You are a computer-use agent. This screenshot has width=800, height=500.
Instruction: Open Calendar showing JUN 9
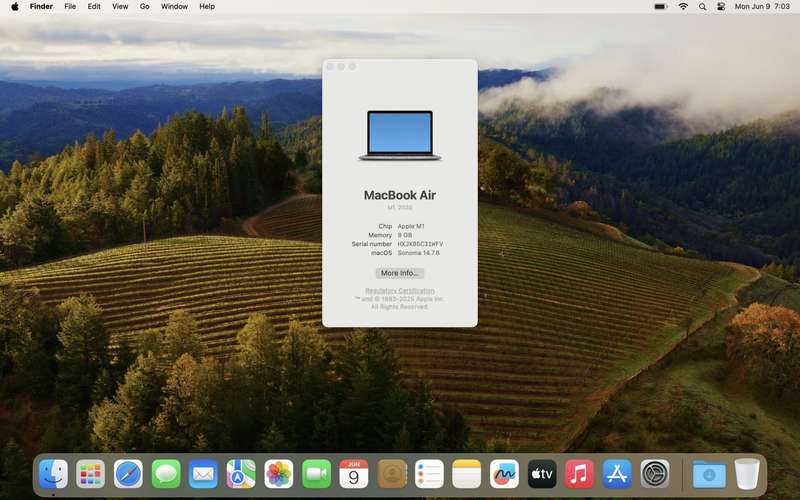tap(354, 474)
